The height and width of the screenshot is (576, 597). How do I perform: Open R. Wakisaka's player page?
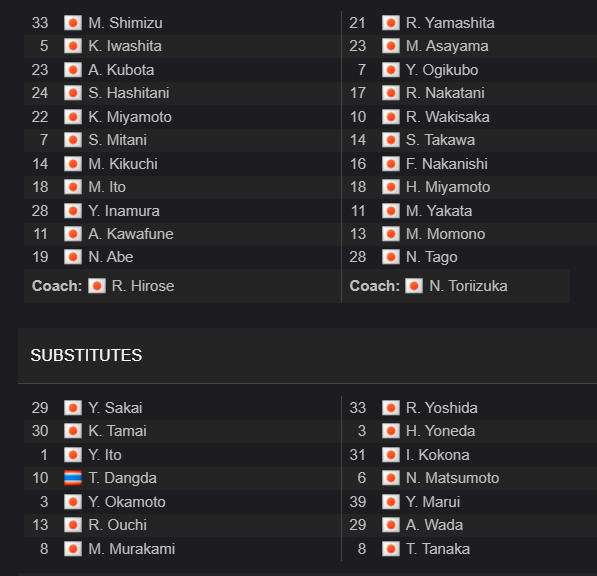point(447,117)
